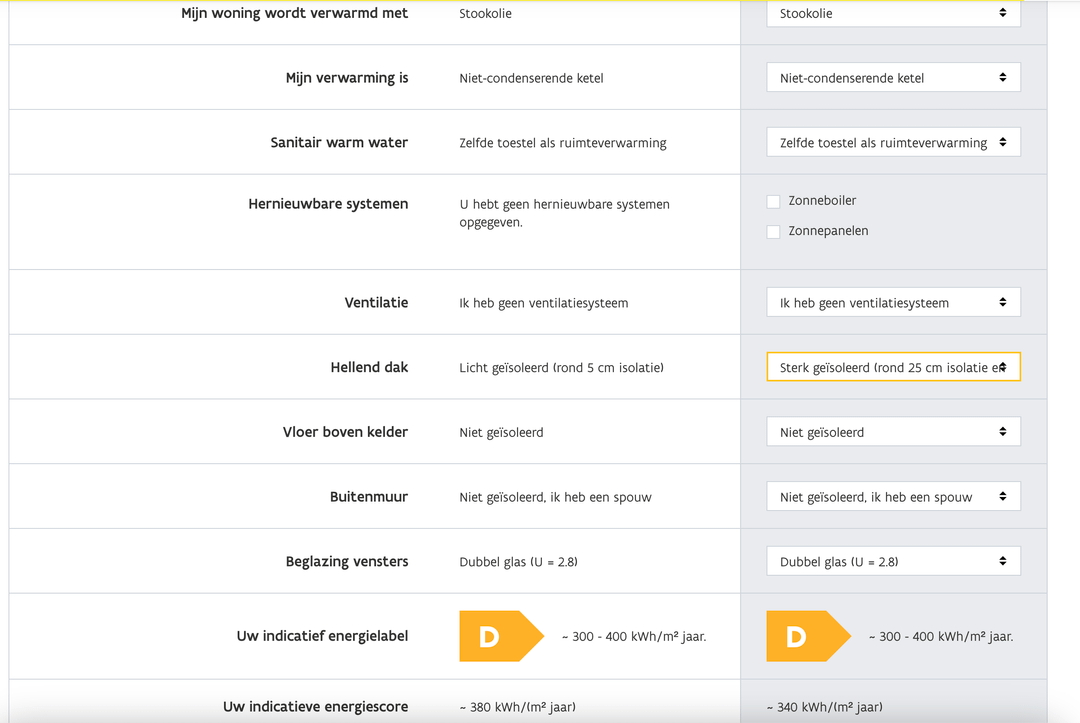
Task: Open the Niet-condenserende ketel dropdown
Action: click(x=893, y=78)
